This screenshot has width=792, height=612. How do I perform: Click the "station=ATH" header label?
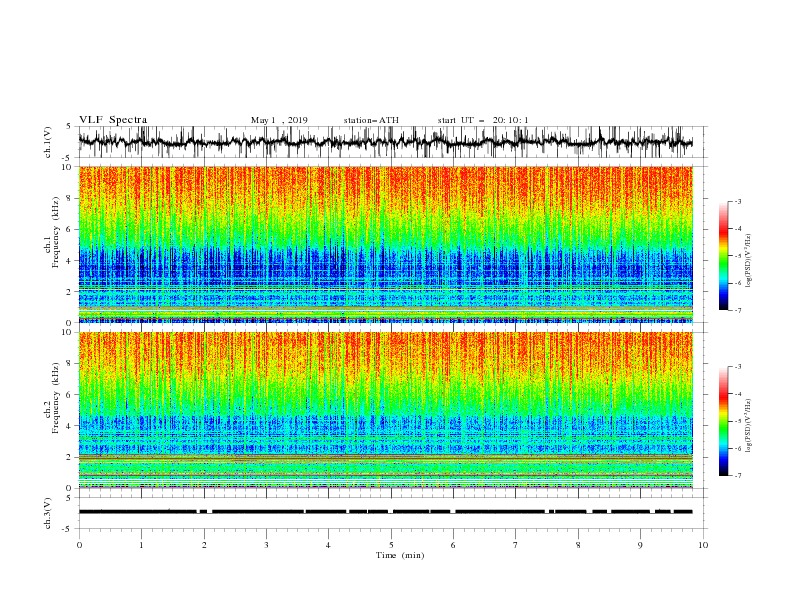click(x=371, y=120)
